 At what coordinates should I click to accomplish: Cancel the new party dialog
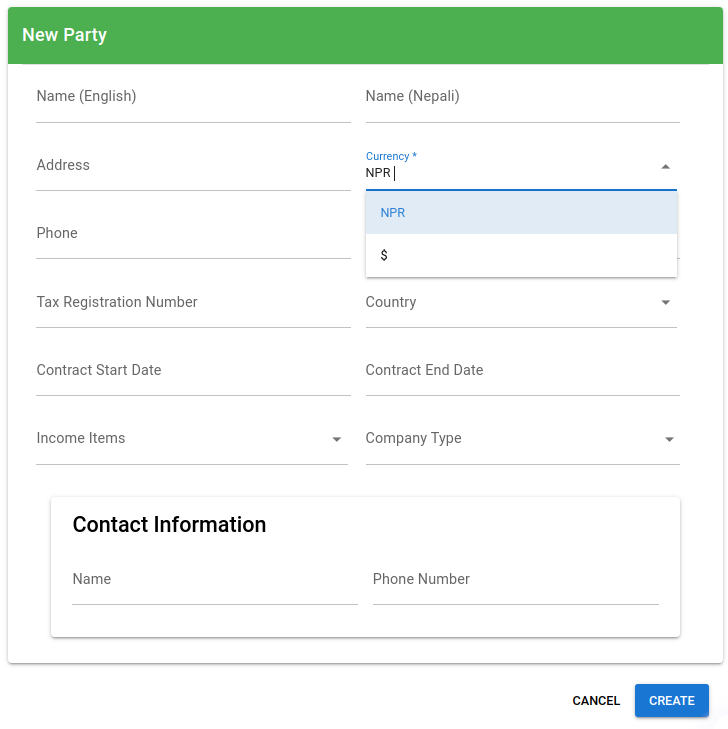coord(596,701)
